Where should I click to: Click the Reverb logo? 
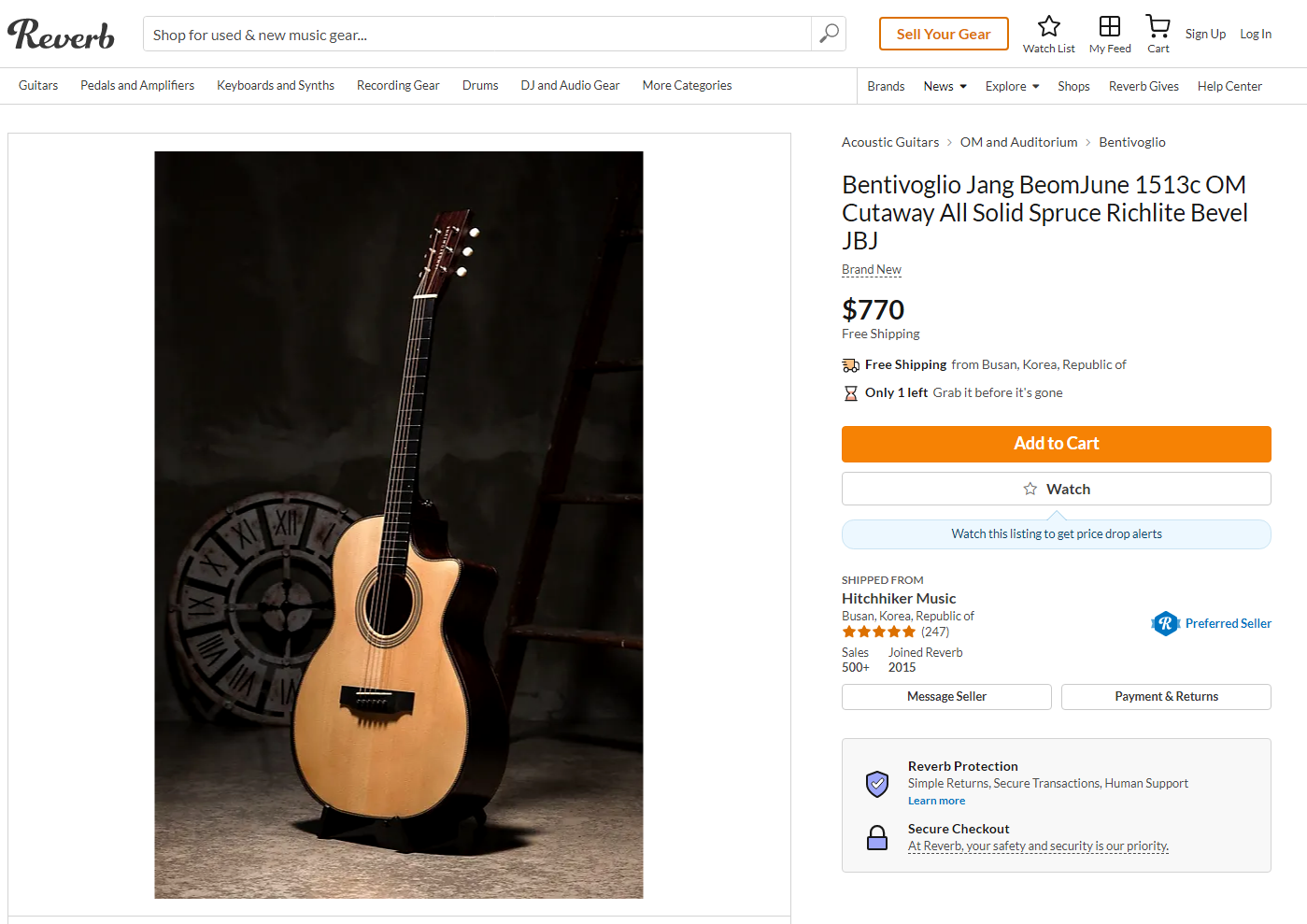click(61, 35)
